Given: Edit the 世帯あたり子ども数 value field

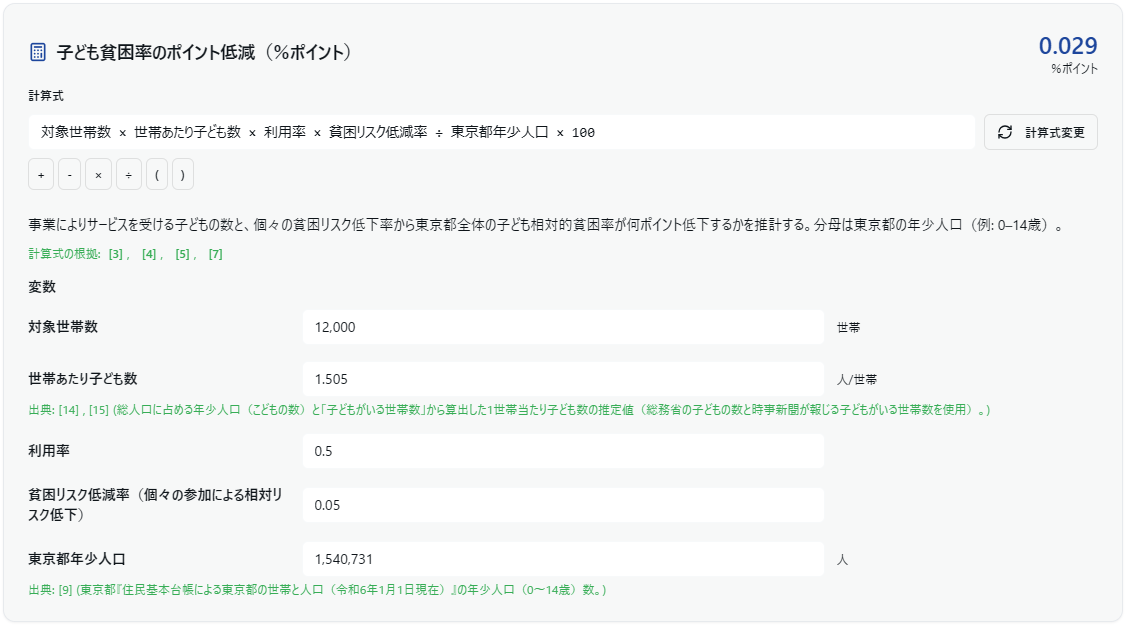Looking at the screenshot, I should coord(562,379).
